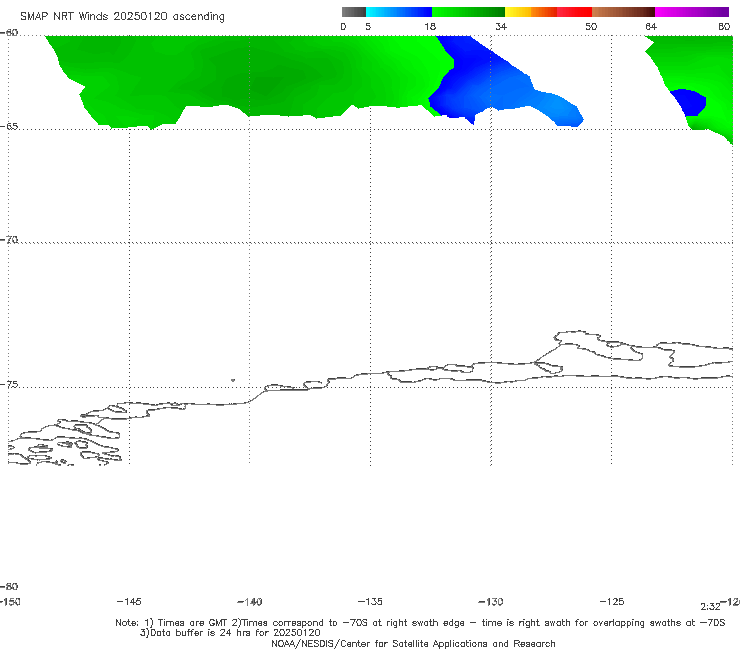Click the latitude label '-65'
The height and width of the screenshot is (650, 740).
click(x=9, y=127)
